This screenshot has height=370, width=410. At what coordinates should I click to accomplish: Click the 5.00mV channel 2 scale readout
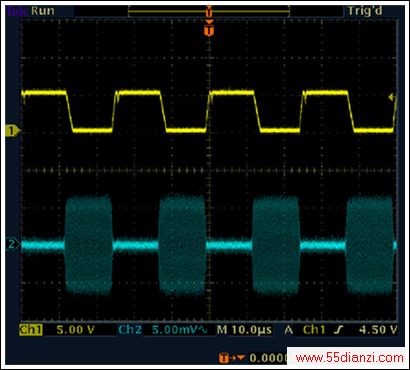coord(179,330)
